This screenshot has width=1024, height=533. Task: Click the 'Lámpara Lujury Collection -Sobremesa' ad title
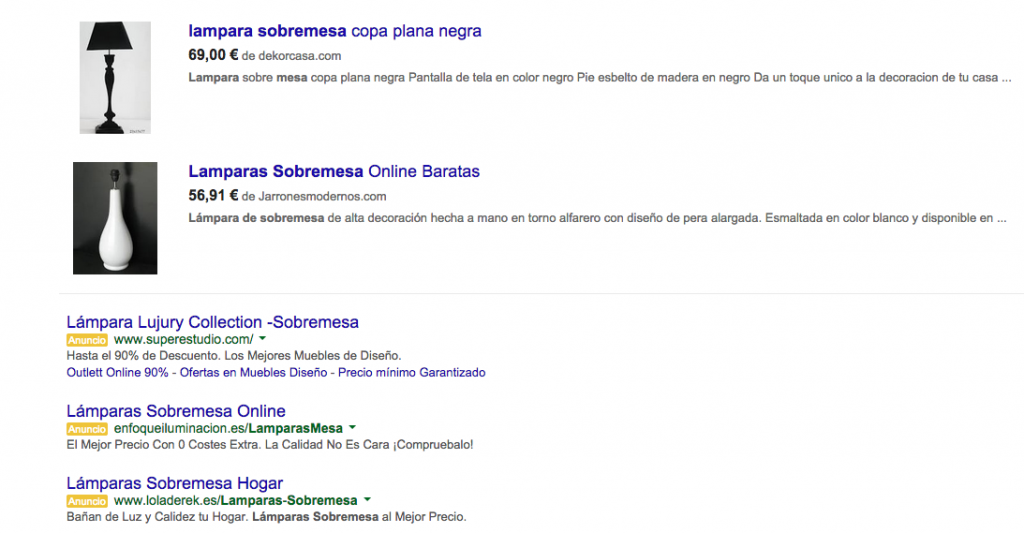(x=212, y=322)
